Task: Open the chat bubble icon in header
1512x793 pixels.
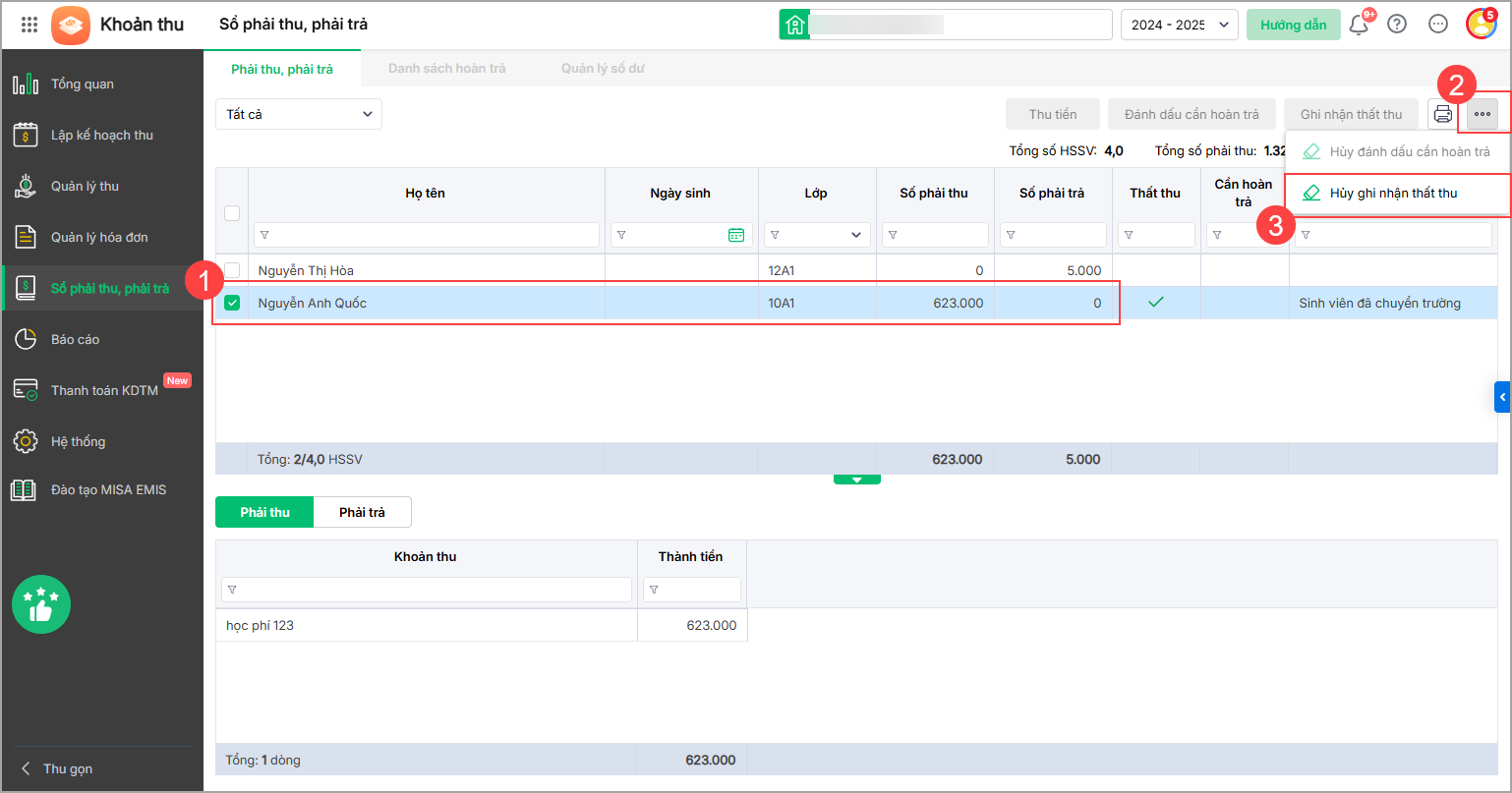Action: click(x=1438, y=25)
